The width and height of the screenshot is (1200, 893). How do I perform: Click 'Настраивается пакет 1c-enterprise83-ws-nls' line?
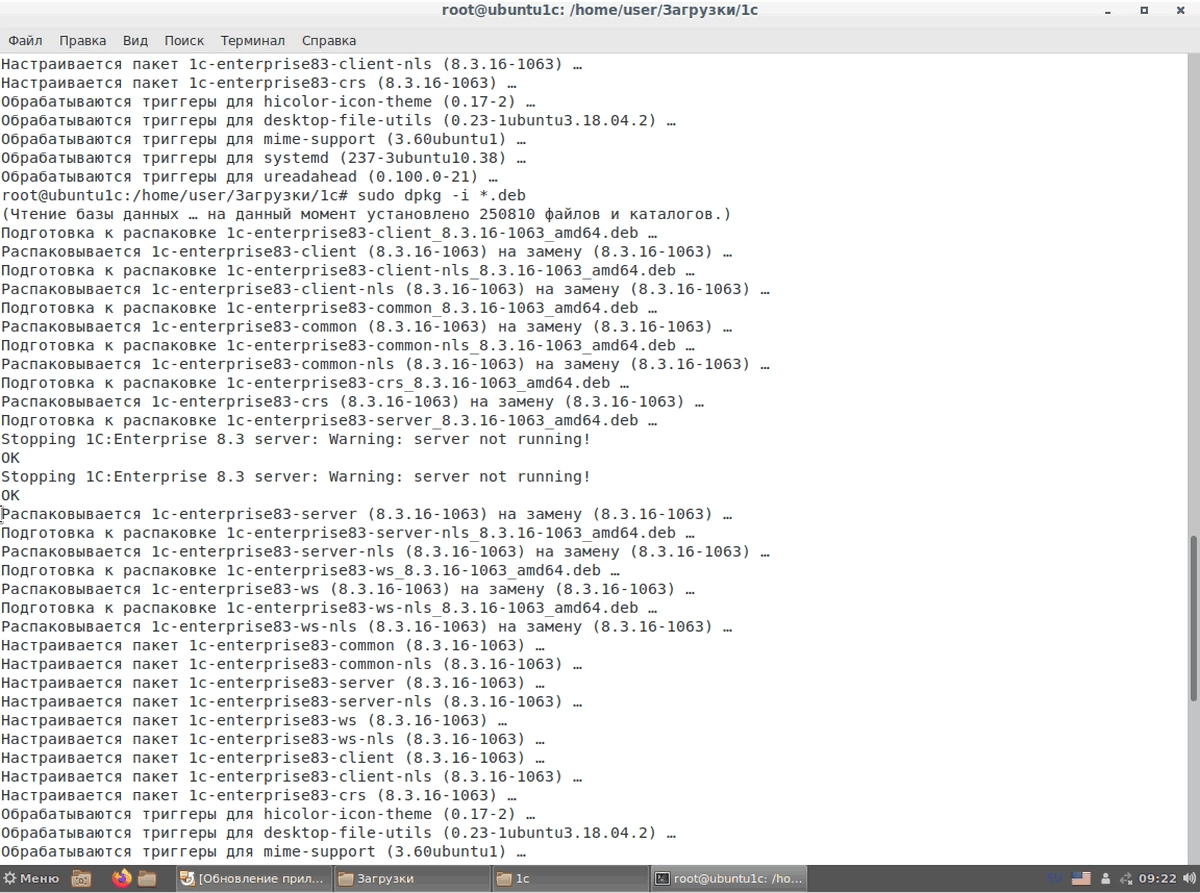click(x=273, y=739)
